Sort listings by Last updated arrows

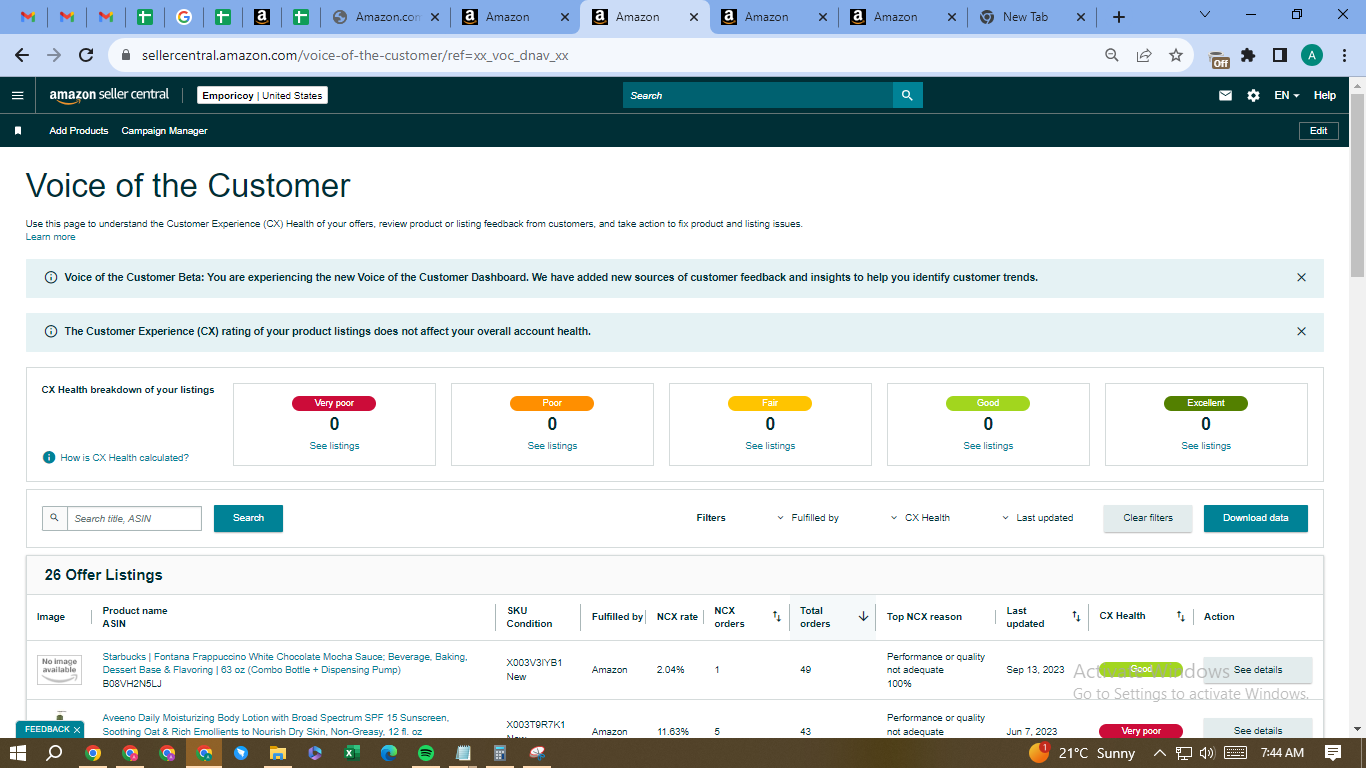click(x=1076, y=617)
